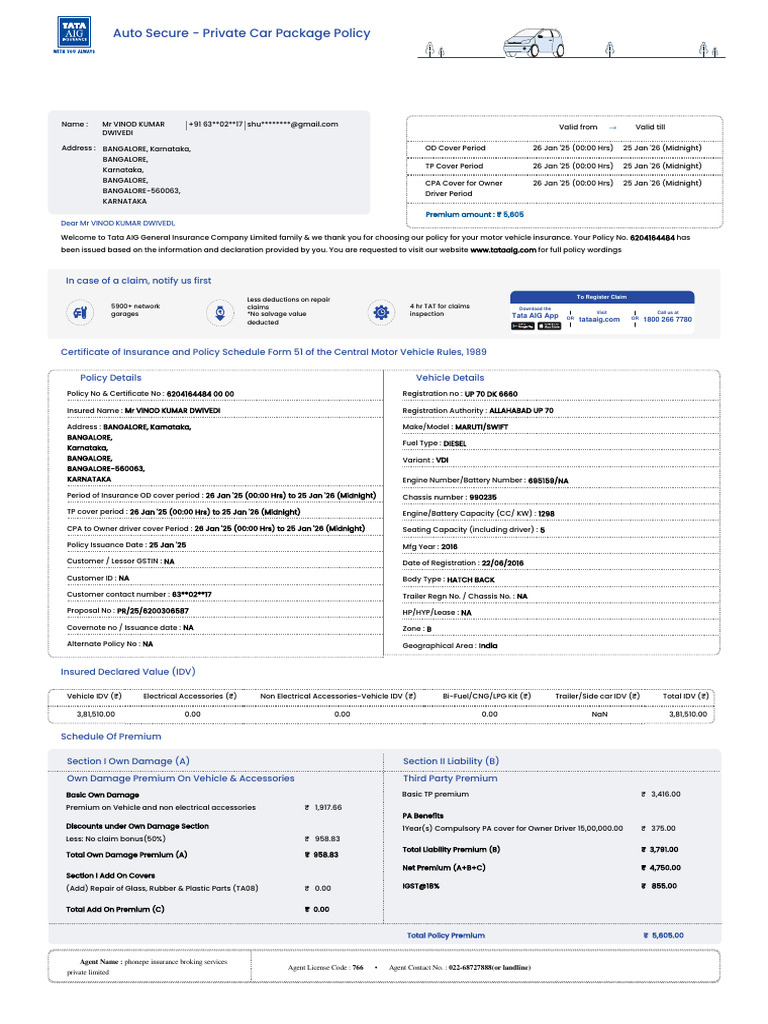Viewport: 768px width, 1024px height.
Task: Open tataaig.com link in Register Claim box
Action: tap(599, 319)
